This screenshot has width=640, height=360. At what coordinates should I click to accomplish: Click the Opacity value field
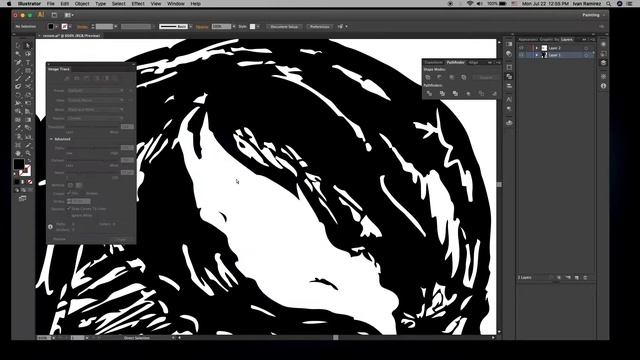coord(221,27)
